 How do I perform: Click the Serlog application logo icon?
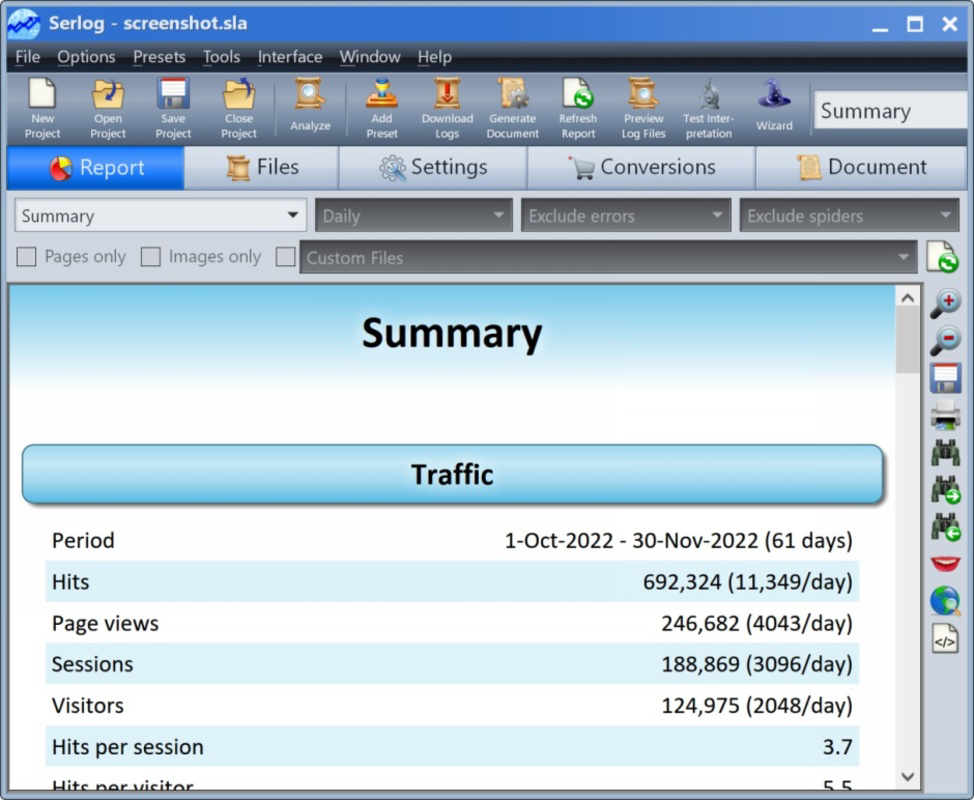point(24,24)
